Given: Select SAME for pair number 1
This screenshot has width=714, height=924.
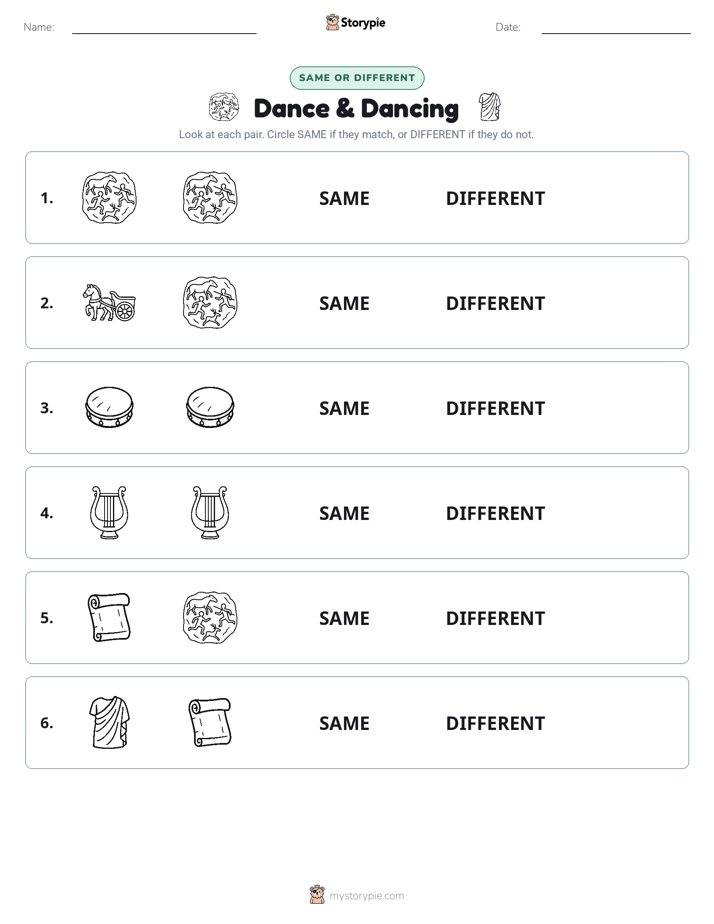Looking at the screenshot, I should (344, 199).
